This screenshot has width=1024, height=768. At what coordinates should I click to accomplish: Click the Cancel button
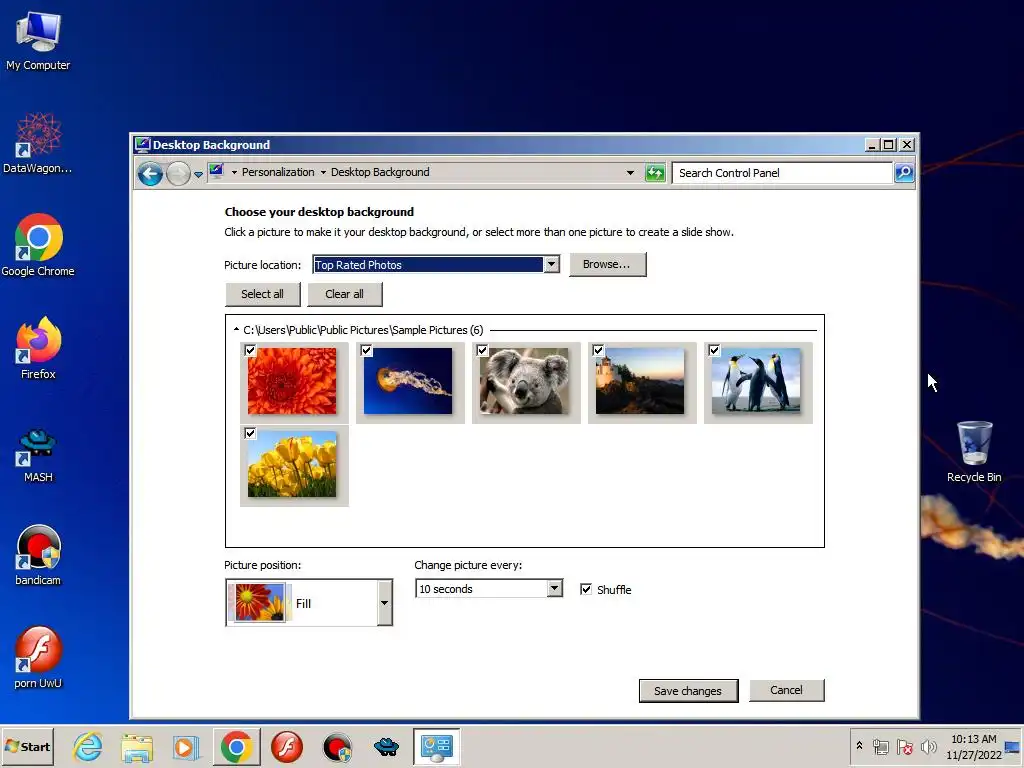tap(786, 690)
